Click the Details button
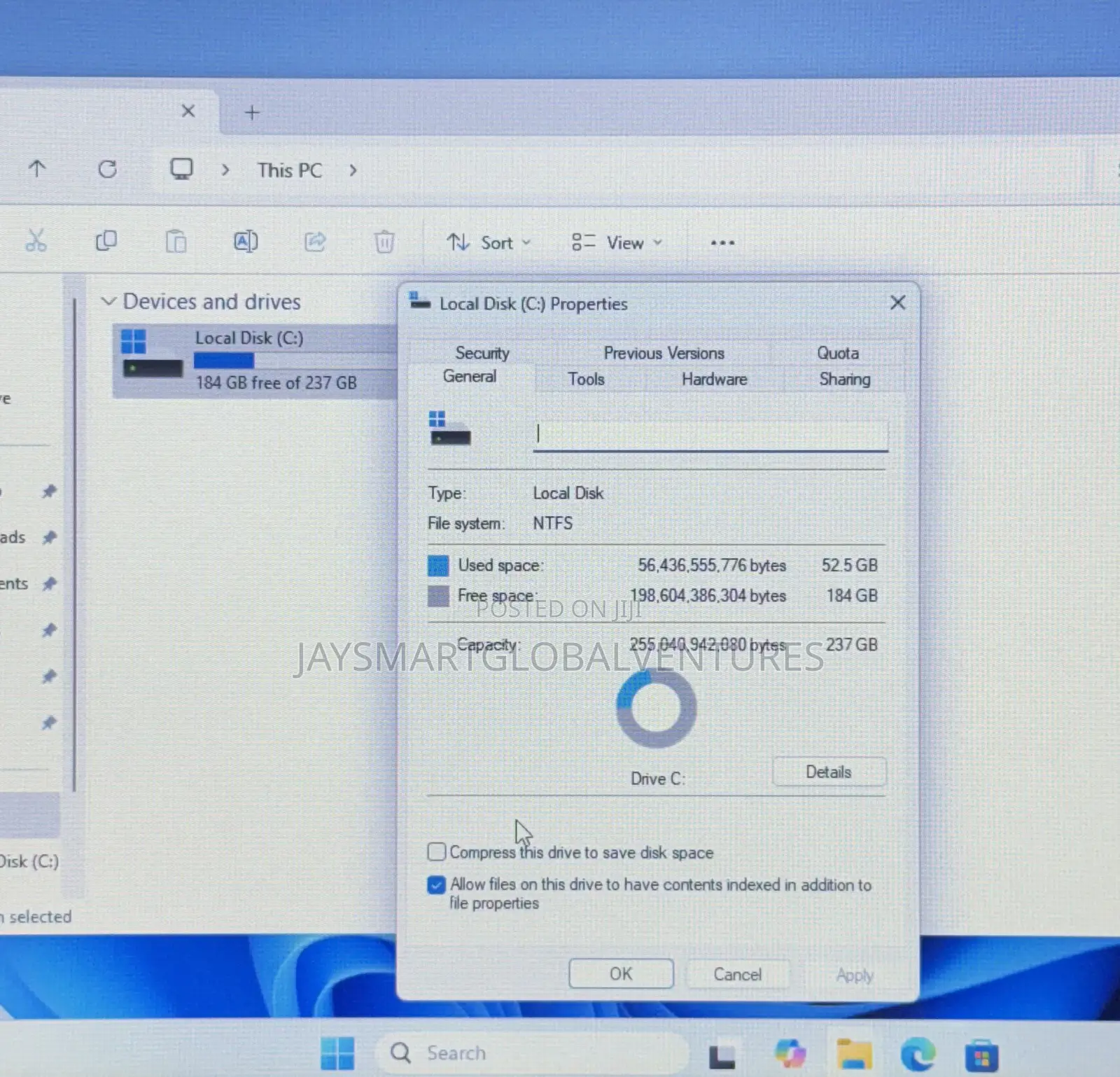 (x=829, y=772)
